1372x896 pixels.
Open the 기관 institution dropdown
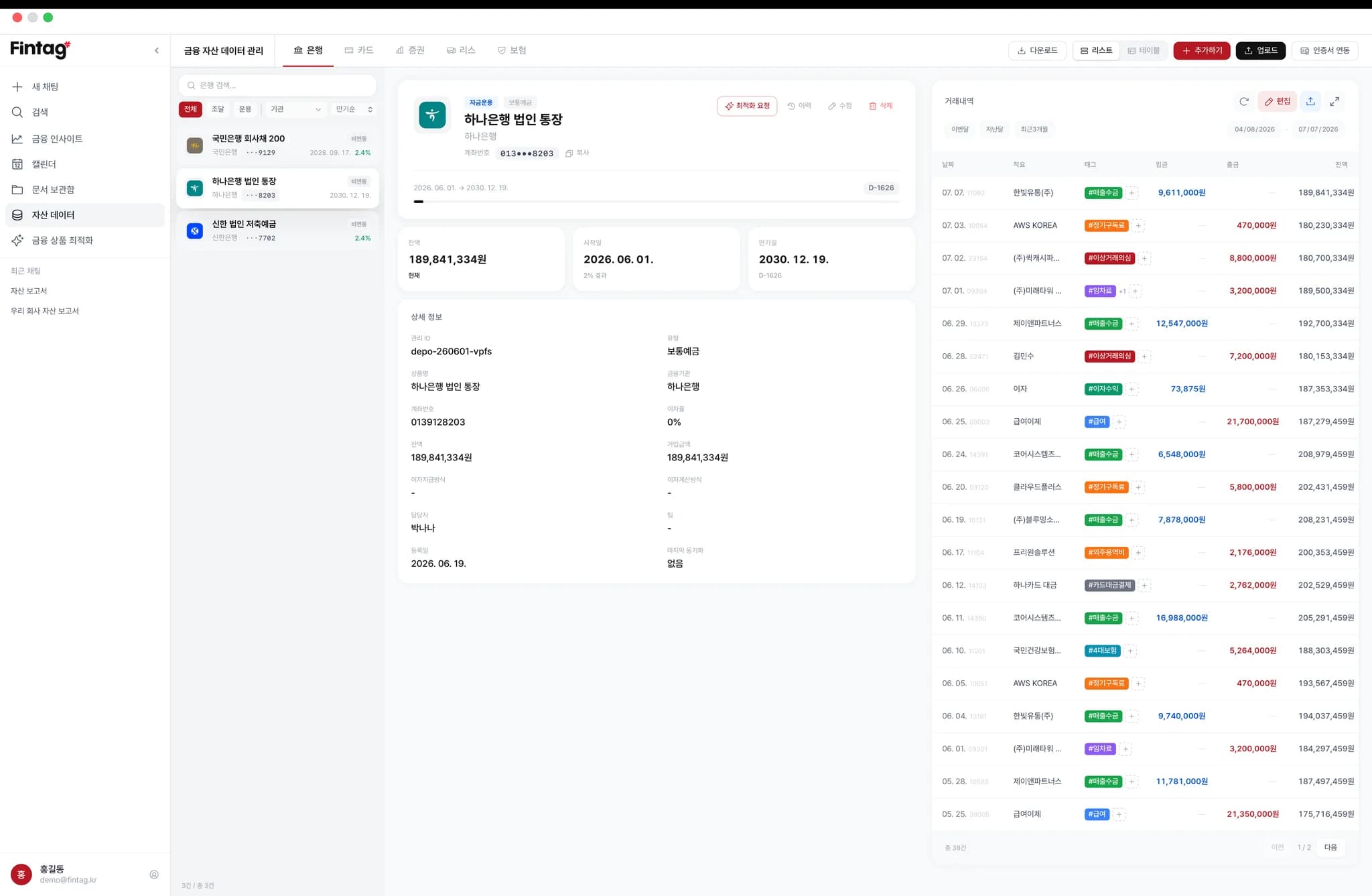pos(295,109)
